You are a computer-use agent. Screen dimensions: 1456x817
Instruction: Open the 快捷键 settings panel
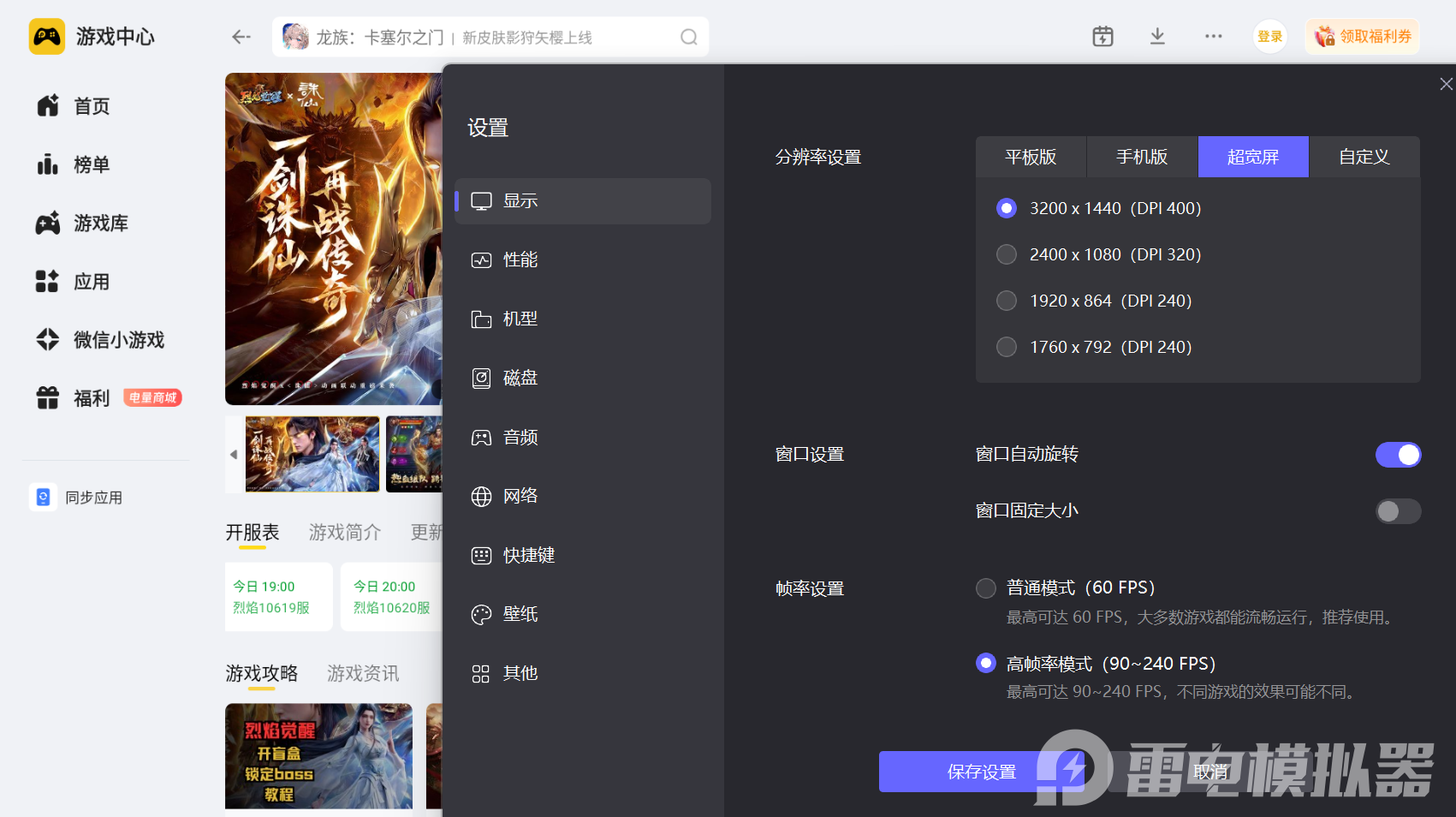point(527,555)
